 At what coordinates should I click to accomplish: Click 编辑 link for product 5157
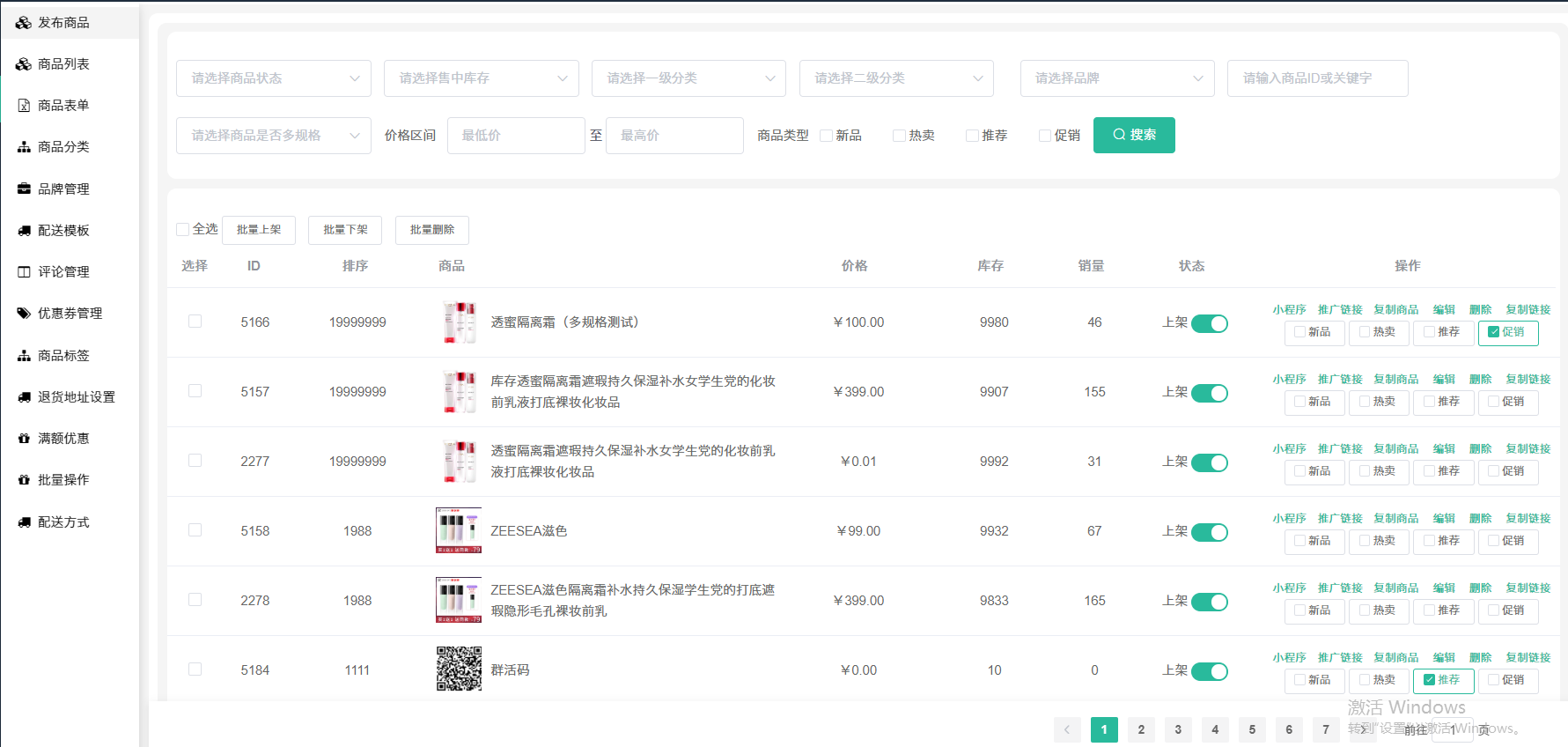click(x=1443, y=380)
